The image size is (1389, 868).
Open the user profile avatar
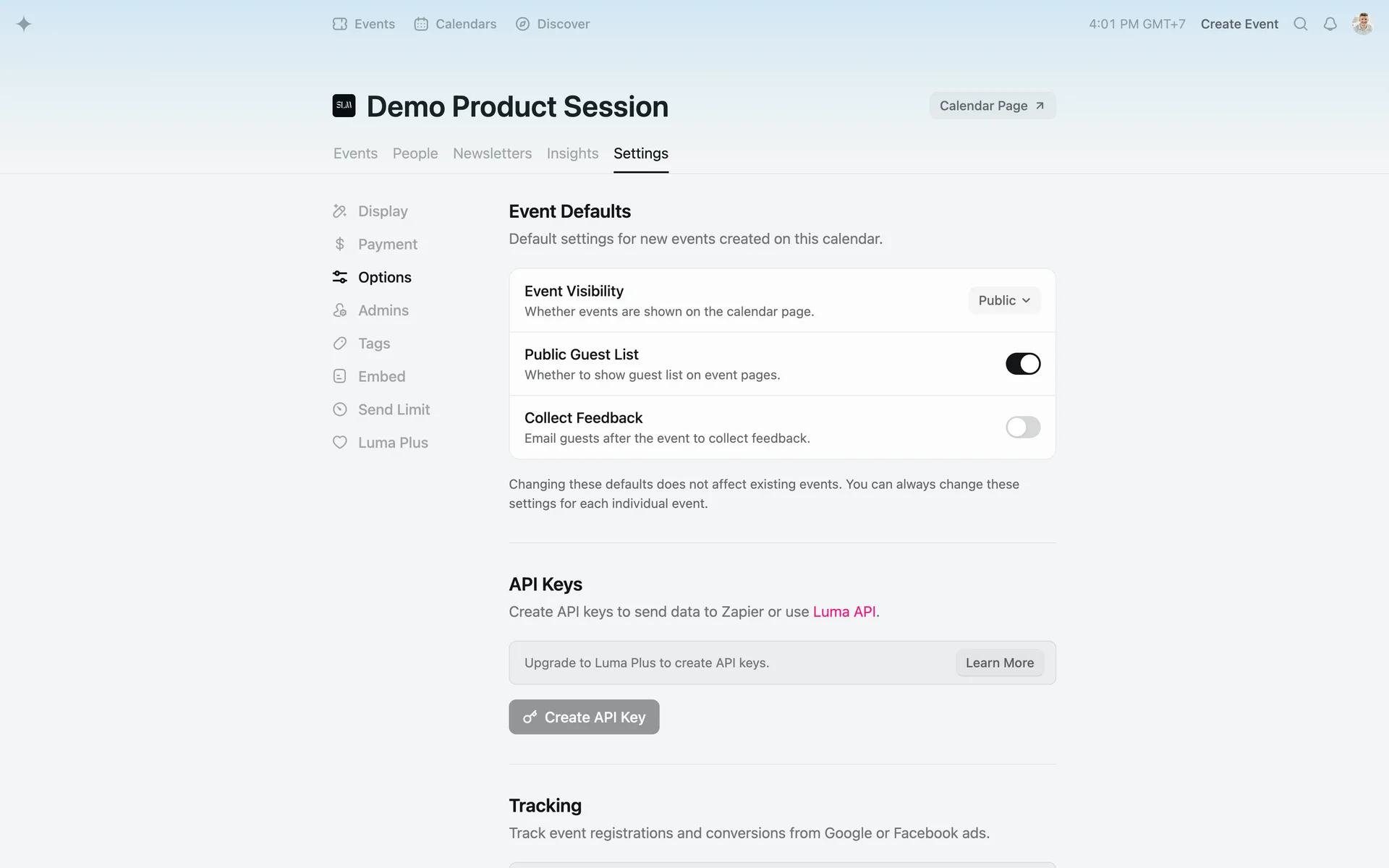(x=1362, y=24)
